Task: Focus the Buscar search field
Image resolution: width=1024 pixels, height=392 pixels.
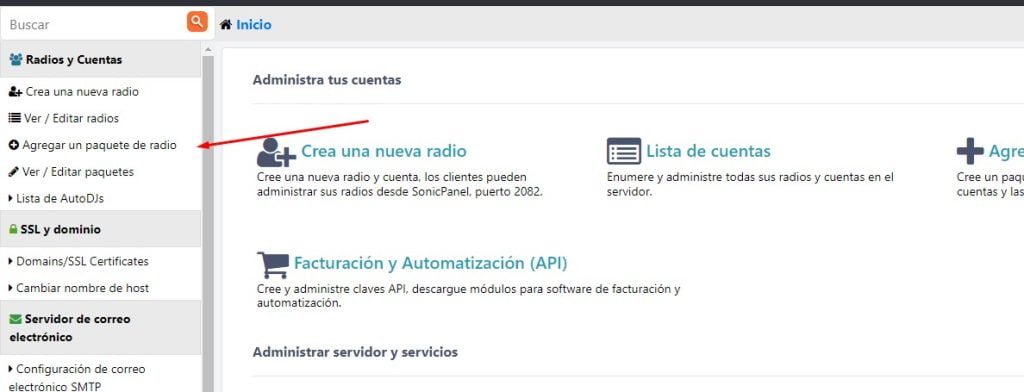Action: tap(94, 25)
